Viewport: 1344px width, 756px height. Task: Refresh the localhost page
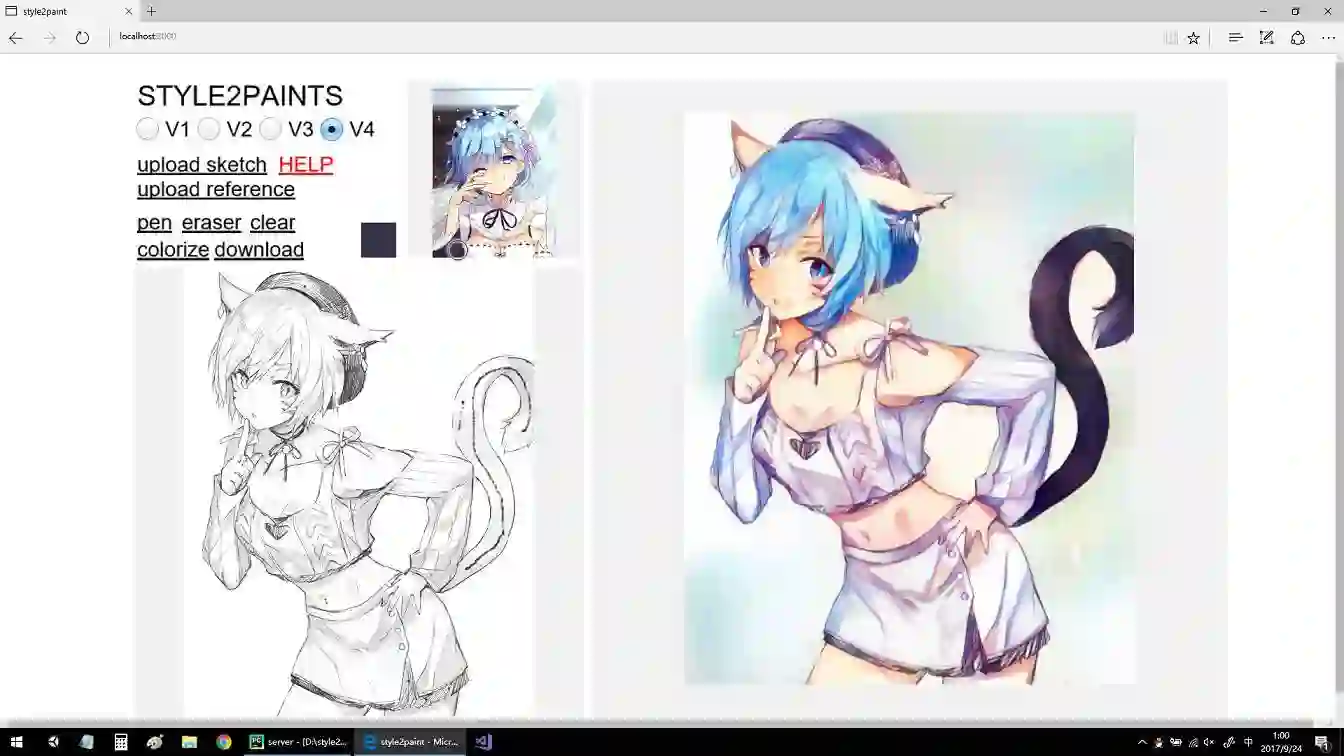83,38
